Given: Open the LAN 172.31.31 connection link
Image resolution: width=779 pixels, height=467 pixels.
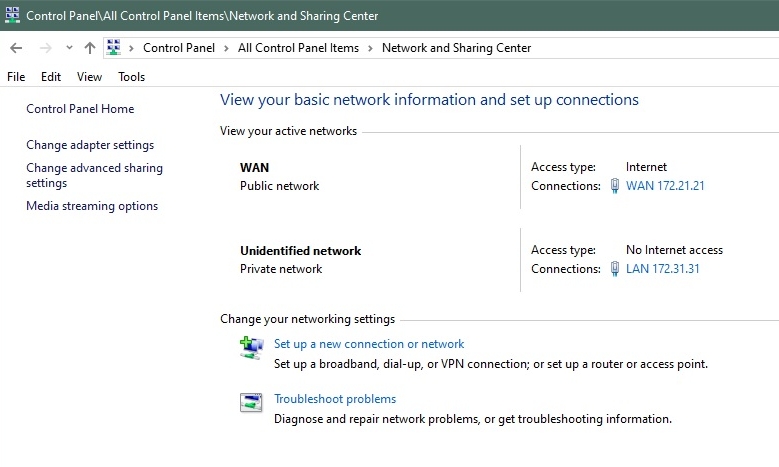Looking at the screenshot, I should point(662,269).
